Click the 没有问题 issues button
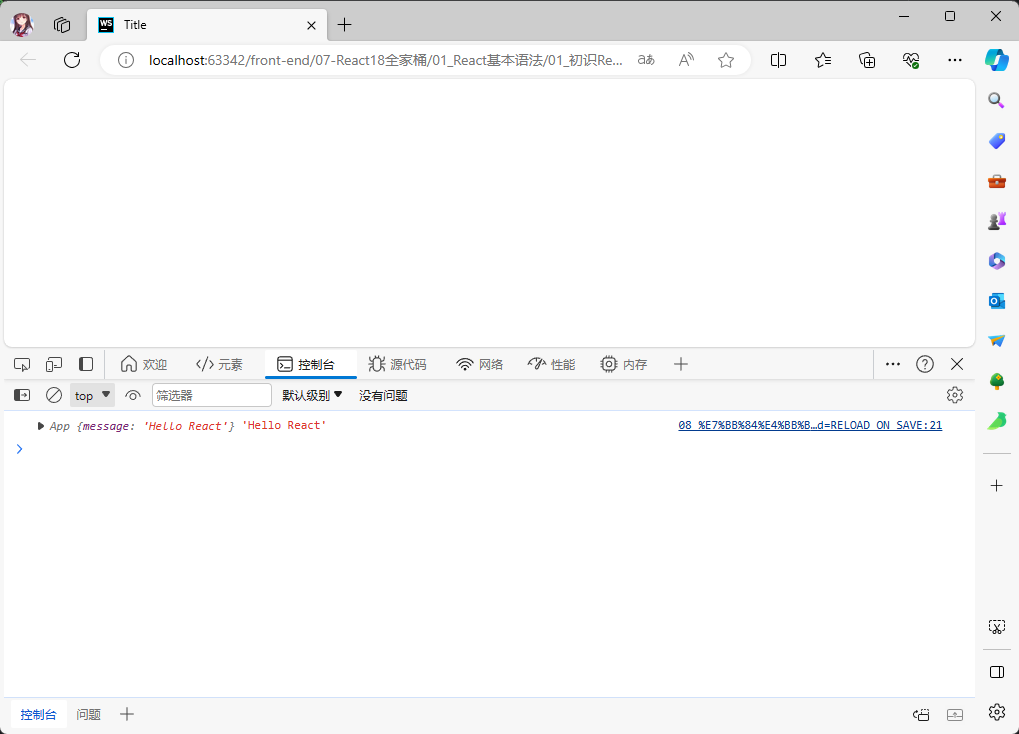Screen dimensions: 1019x734 pyautogui.click(x=383, y=395)
